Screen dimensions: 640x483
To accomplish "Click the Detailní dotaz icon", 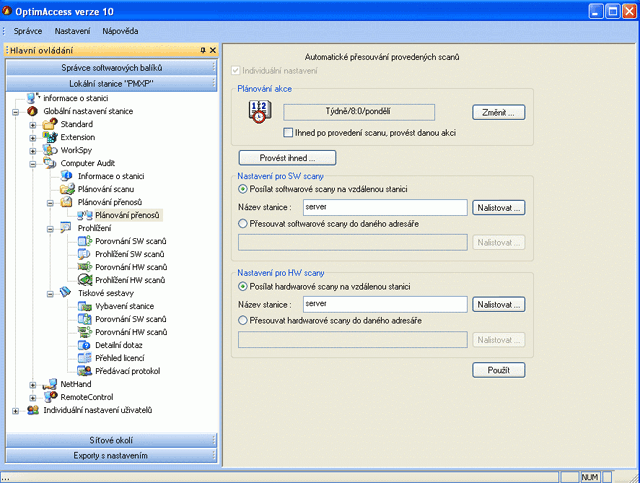I will coord(84,345).
